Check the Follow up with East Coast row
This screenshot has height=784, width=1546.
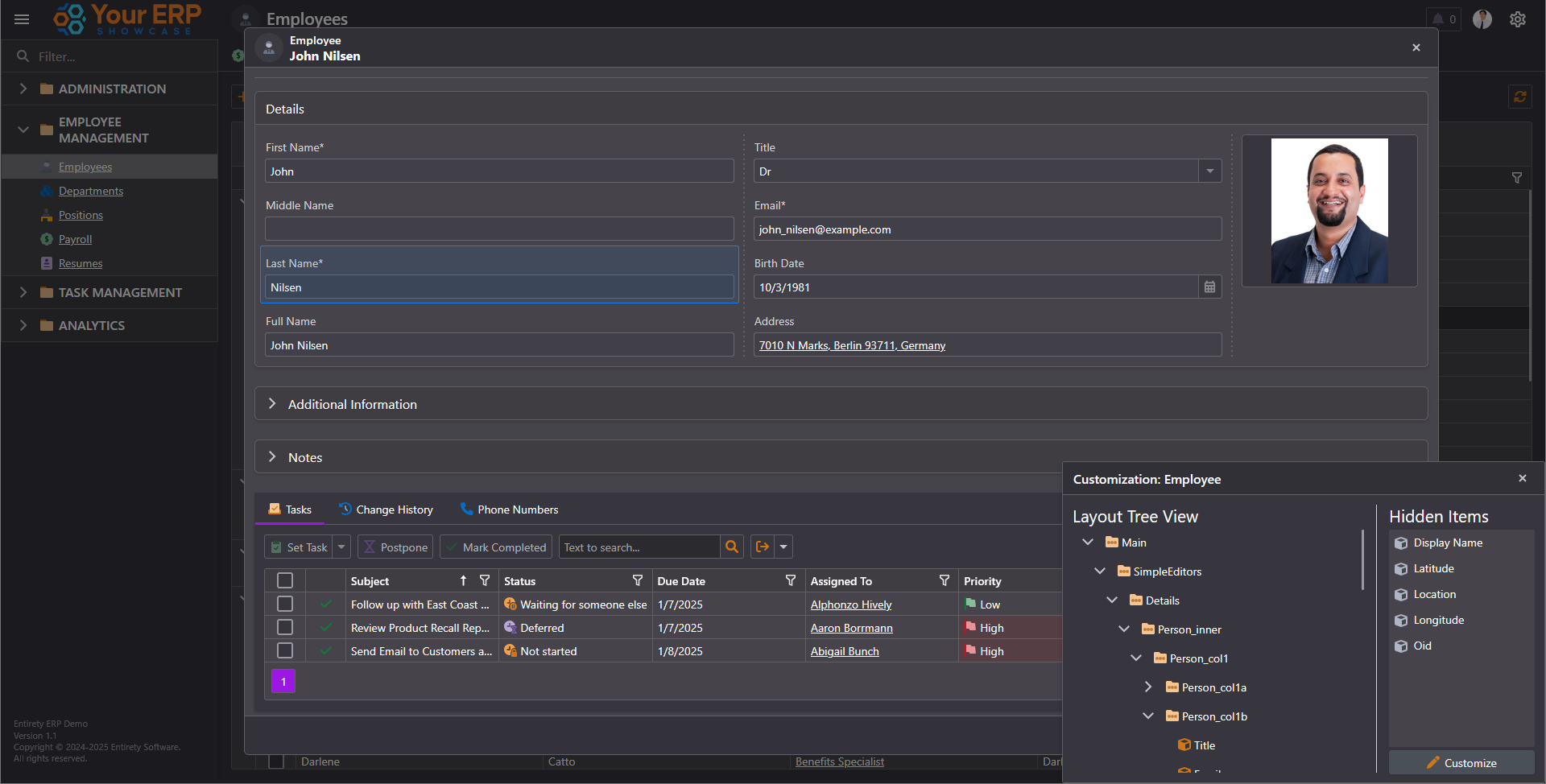click(x=285, y=604)
